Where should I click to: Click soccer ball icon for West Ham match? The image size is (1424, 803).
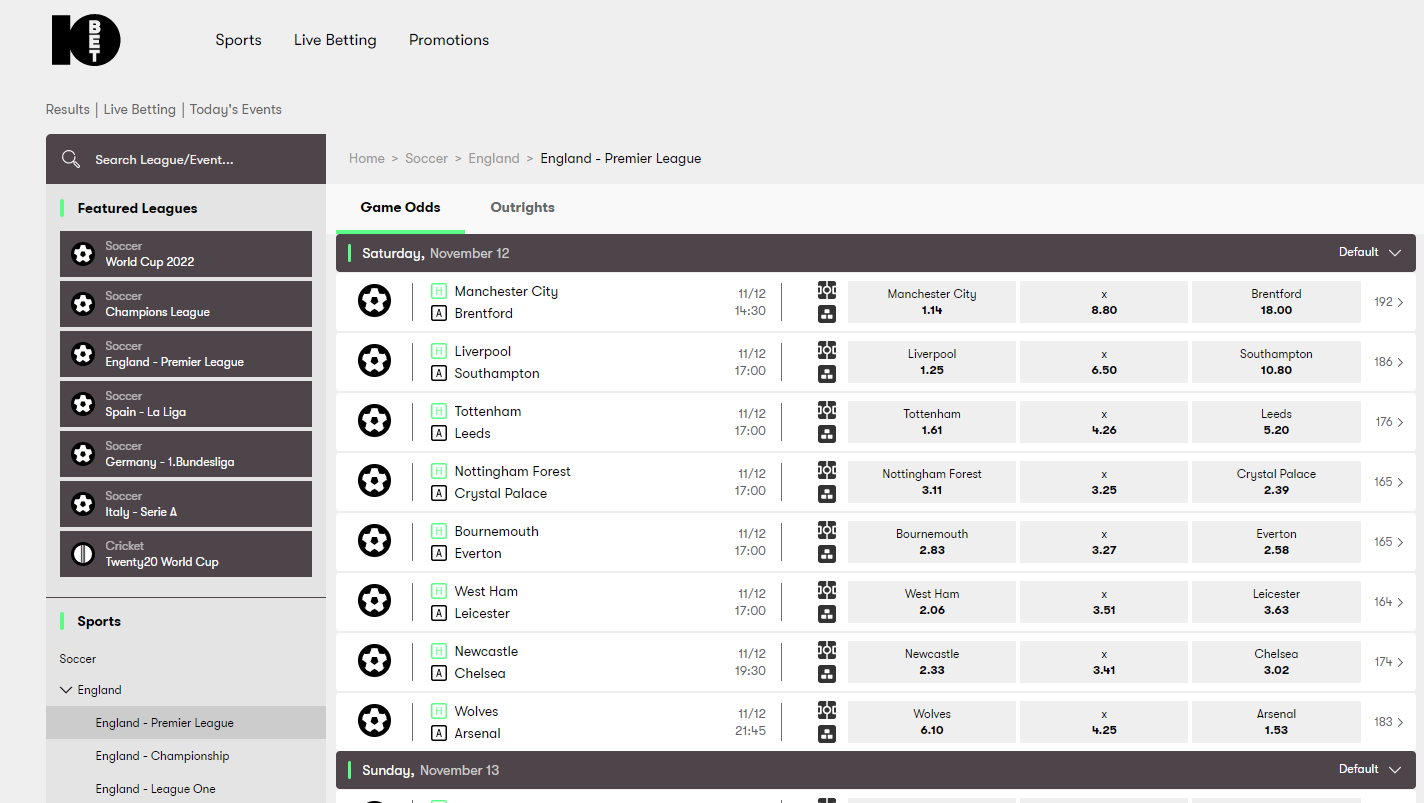[x=375, y=601]
